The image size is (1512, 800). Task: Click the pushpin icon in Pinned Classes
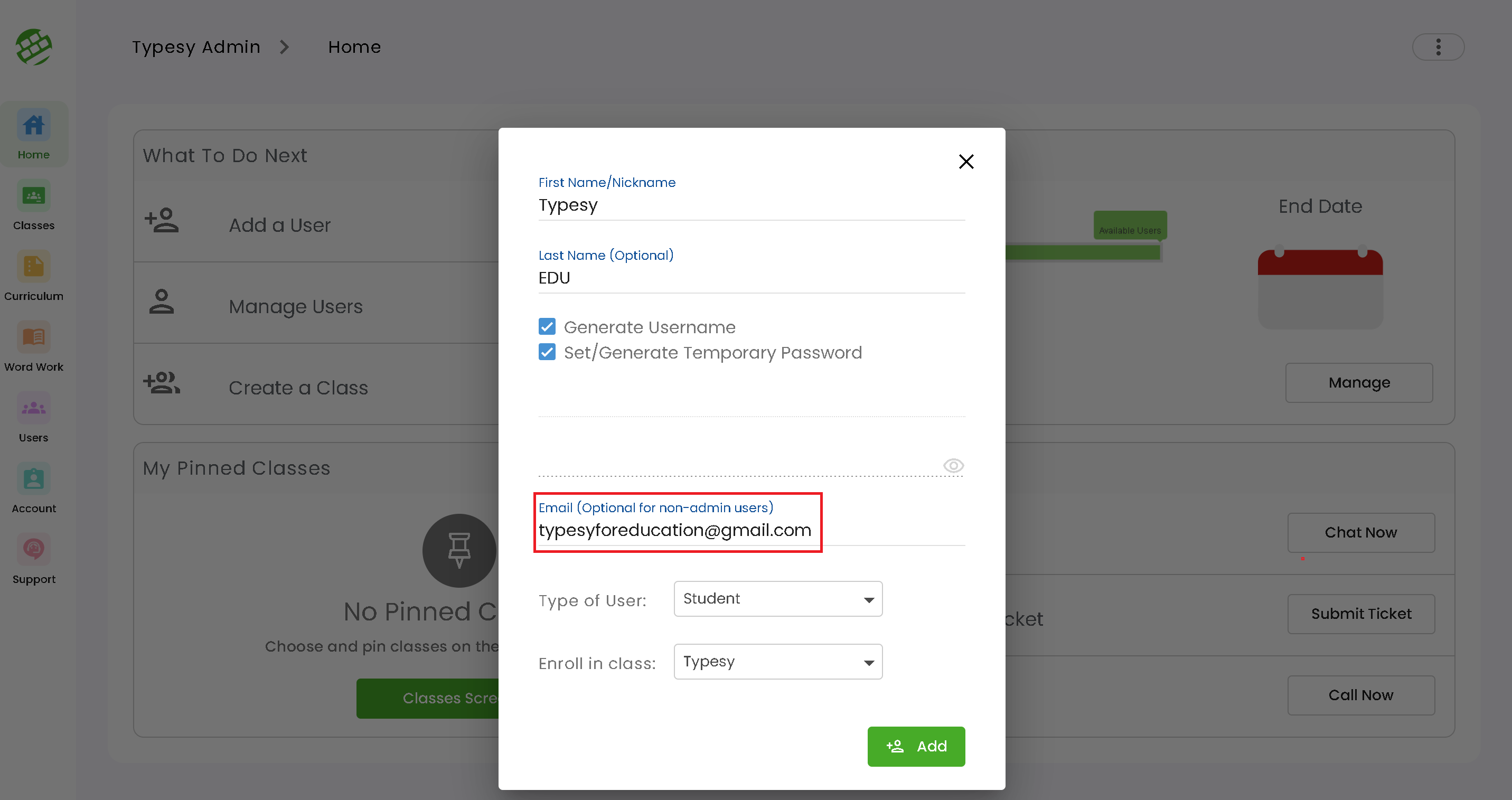tap(459, 551)
